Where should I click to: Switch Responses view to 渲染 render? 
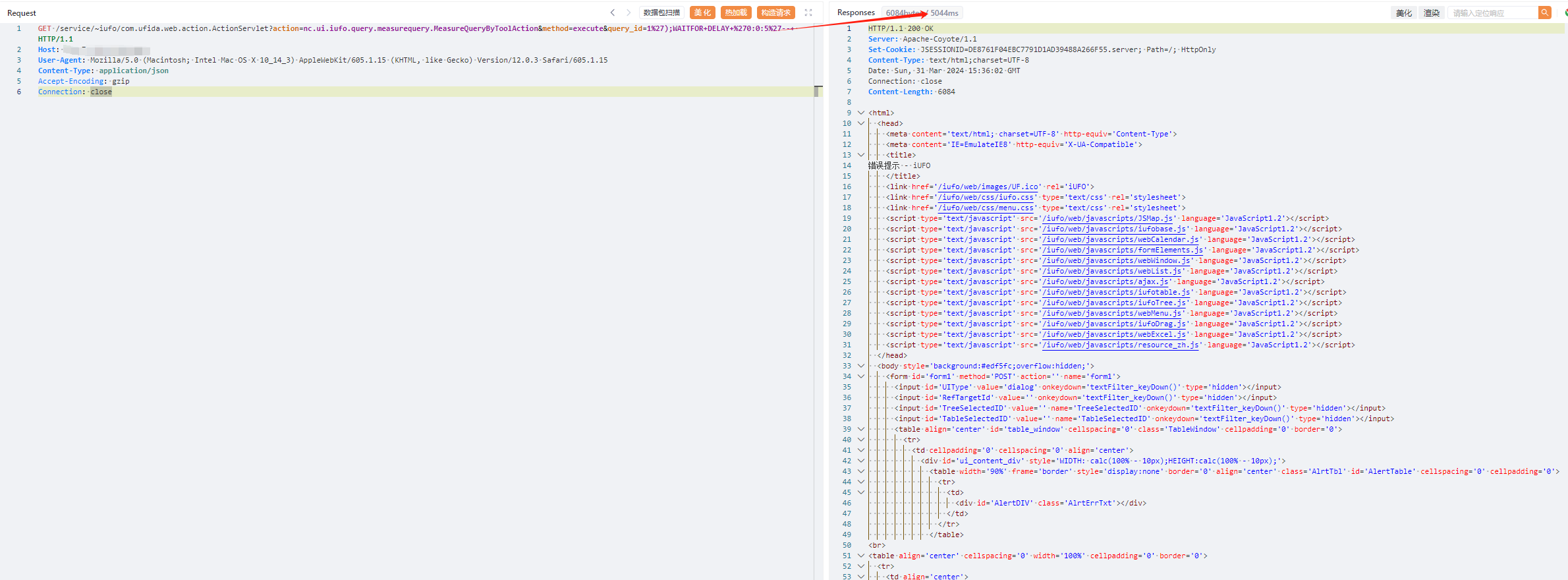tap(1431, 13)
